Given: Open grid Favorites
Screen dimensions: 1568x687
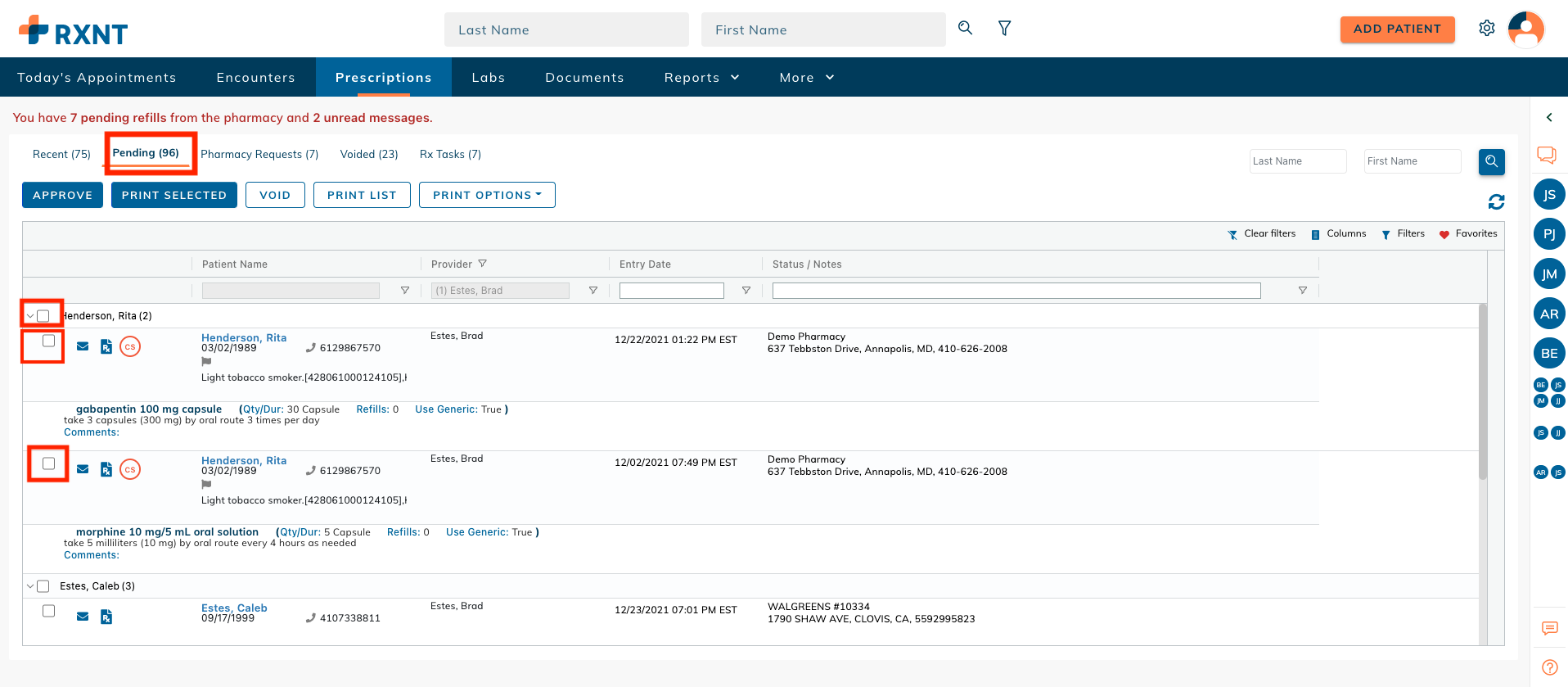Looking at the screenshot, I should click(1468, 234).
